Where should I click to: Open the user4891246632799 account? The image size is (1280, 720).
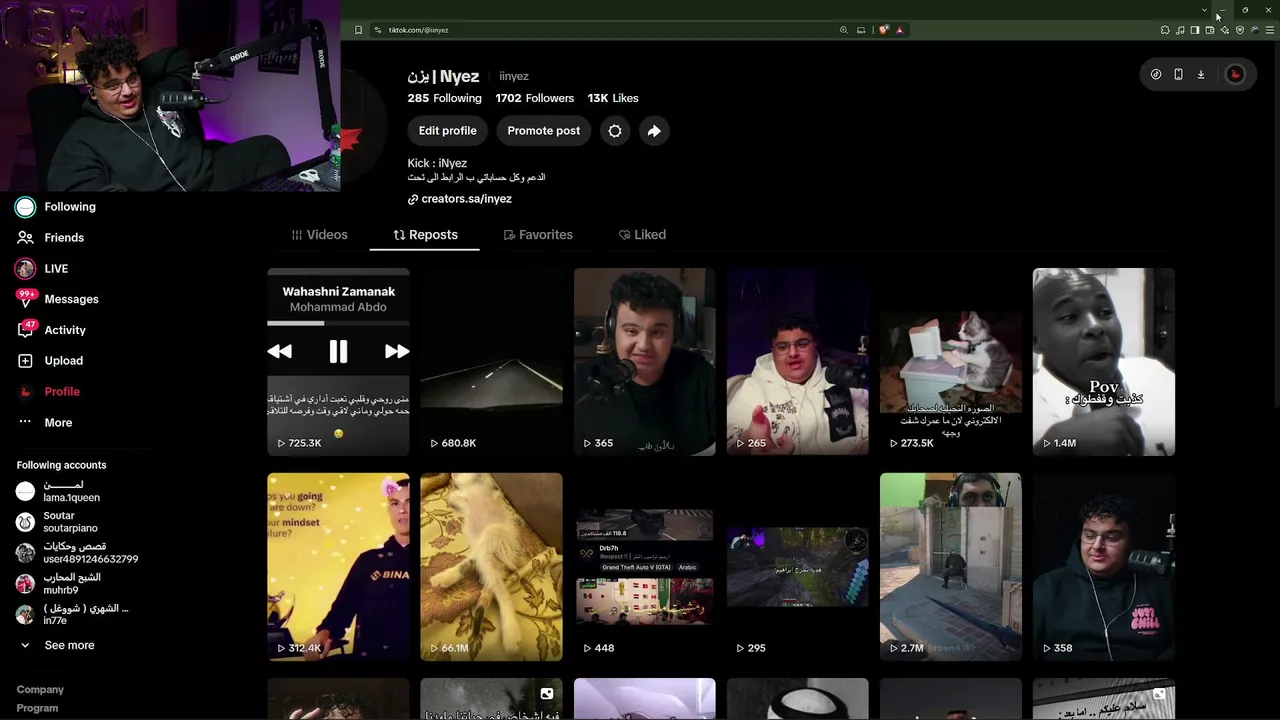click(77, 553)
